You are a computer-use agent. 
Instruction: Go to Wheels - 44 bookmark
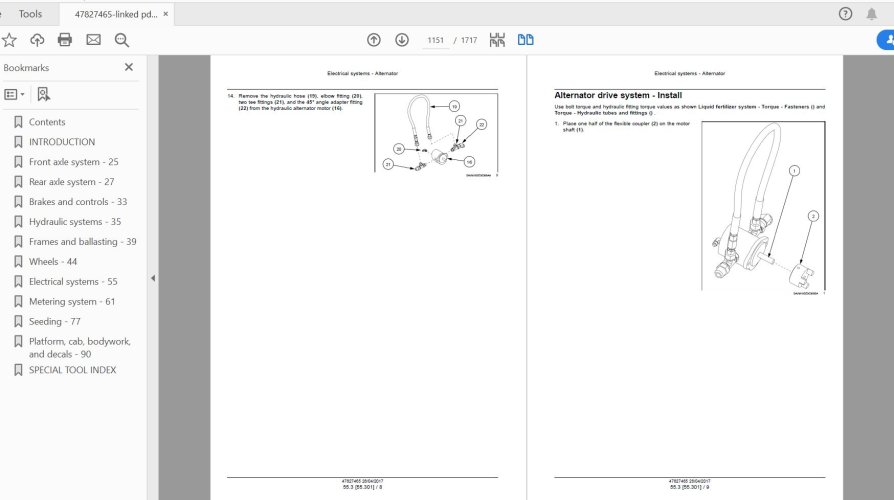pyautogui.click(x=52, y=262)
